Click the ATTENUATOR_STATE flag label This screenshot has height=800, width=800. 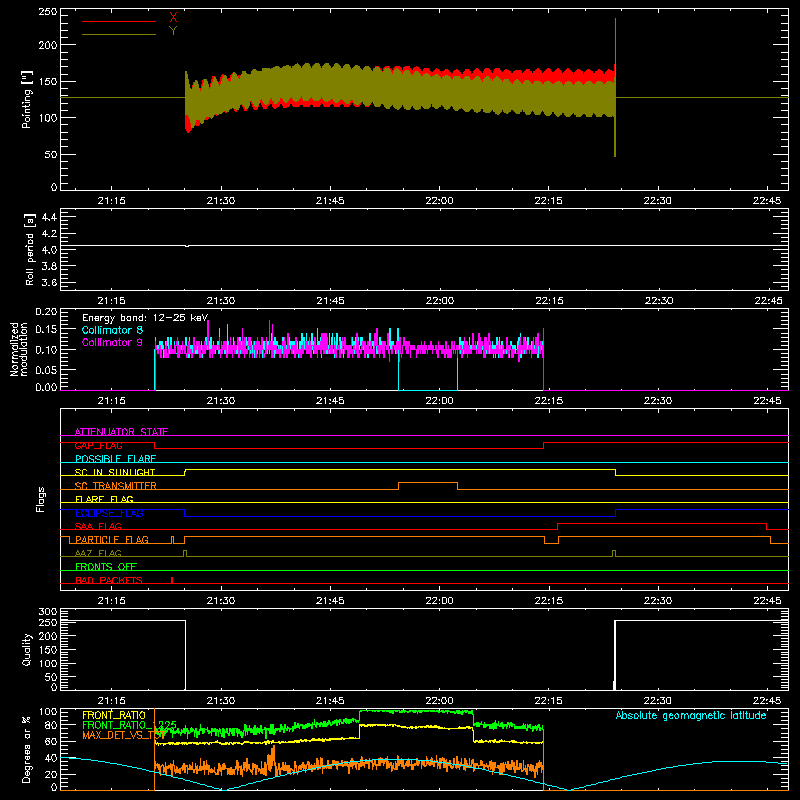121,432
